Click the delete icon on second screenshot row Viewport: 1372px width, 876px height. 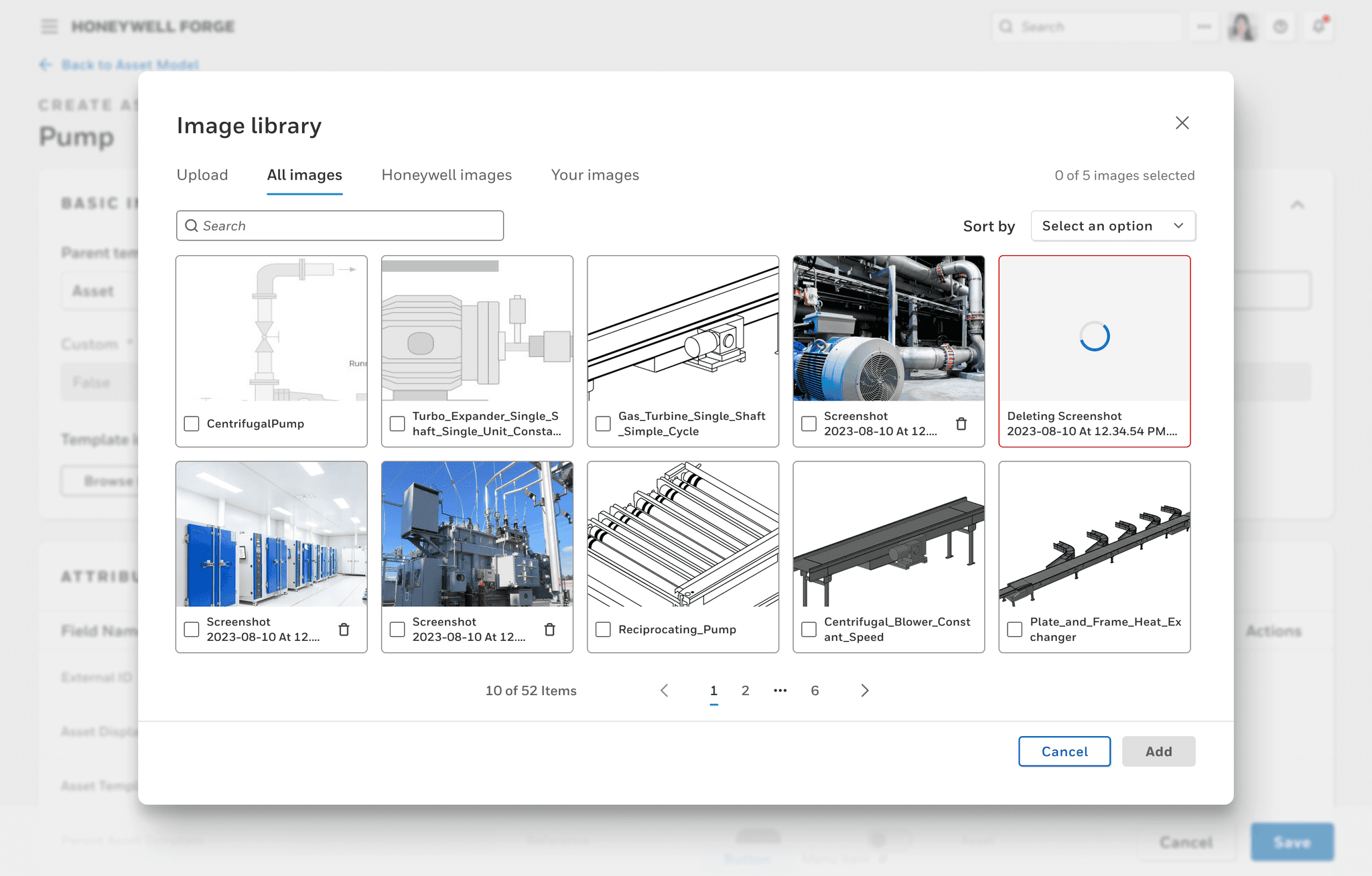[x=345, y=628]
